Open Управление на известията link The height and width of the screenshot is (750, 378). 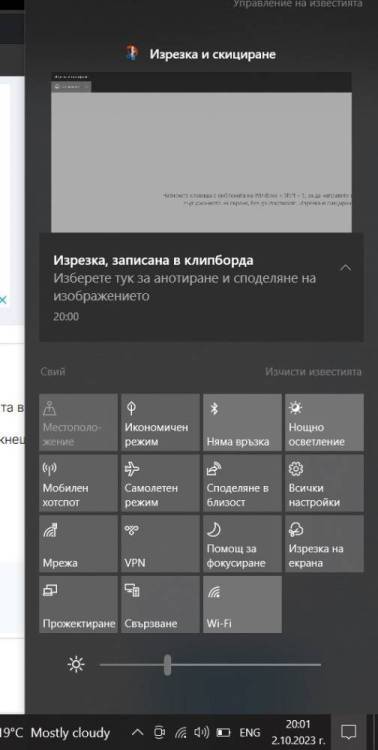298,4
